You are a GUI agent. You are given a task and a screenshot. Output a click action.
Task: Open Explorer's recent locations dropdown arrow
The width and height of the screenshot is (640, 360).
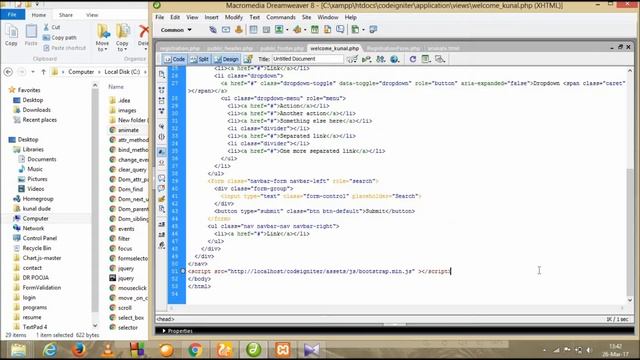33,72
